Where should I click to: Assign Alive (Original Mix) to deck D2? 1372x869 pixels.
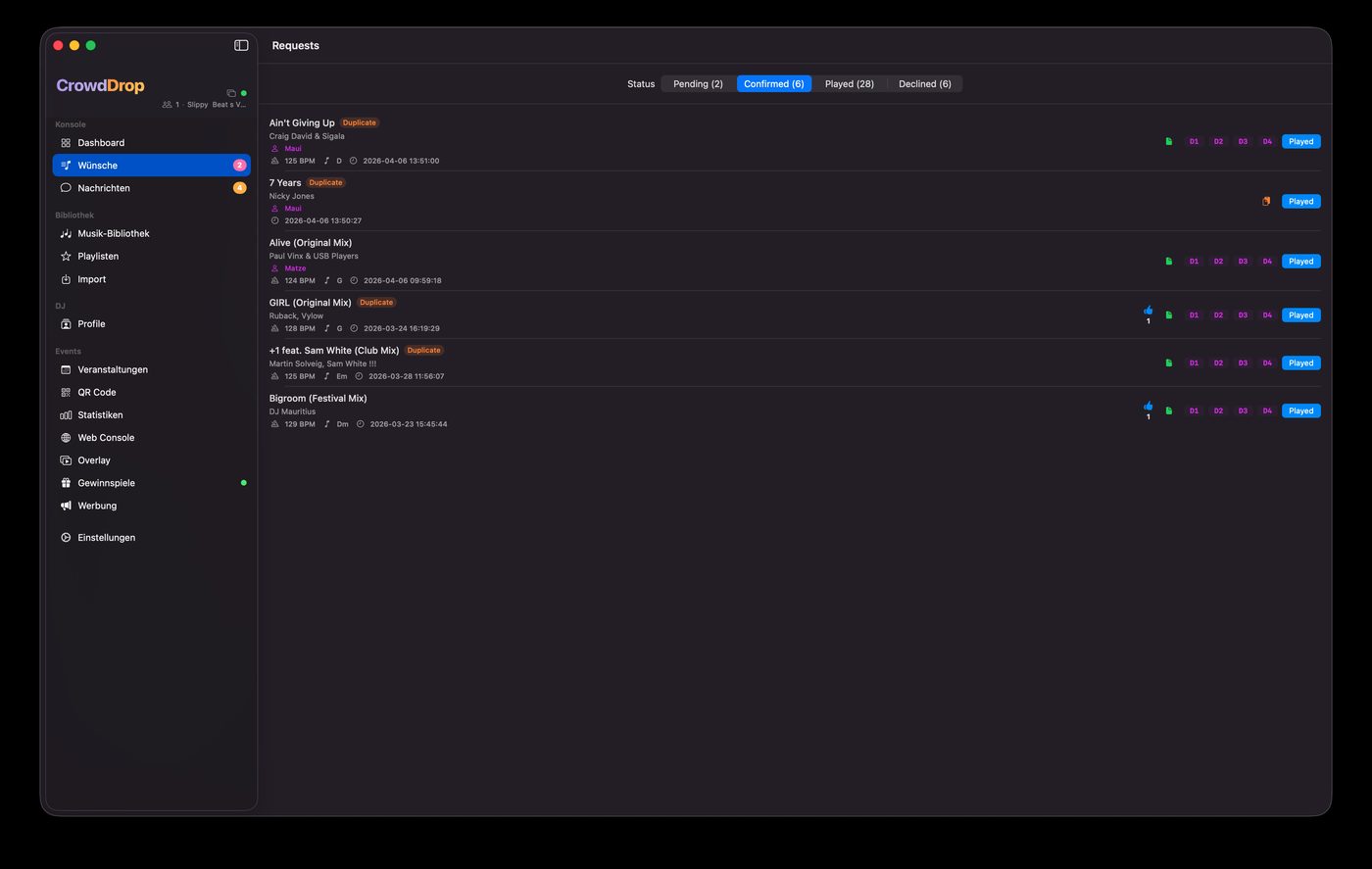pos(1218,262)
